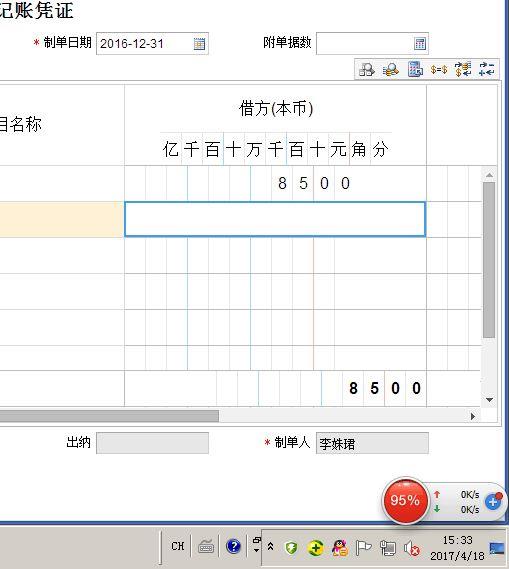This screenshot has height=569, width=509.
Task: Click the horizontal scrollbar right arrow
Action: point(473,416)
